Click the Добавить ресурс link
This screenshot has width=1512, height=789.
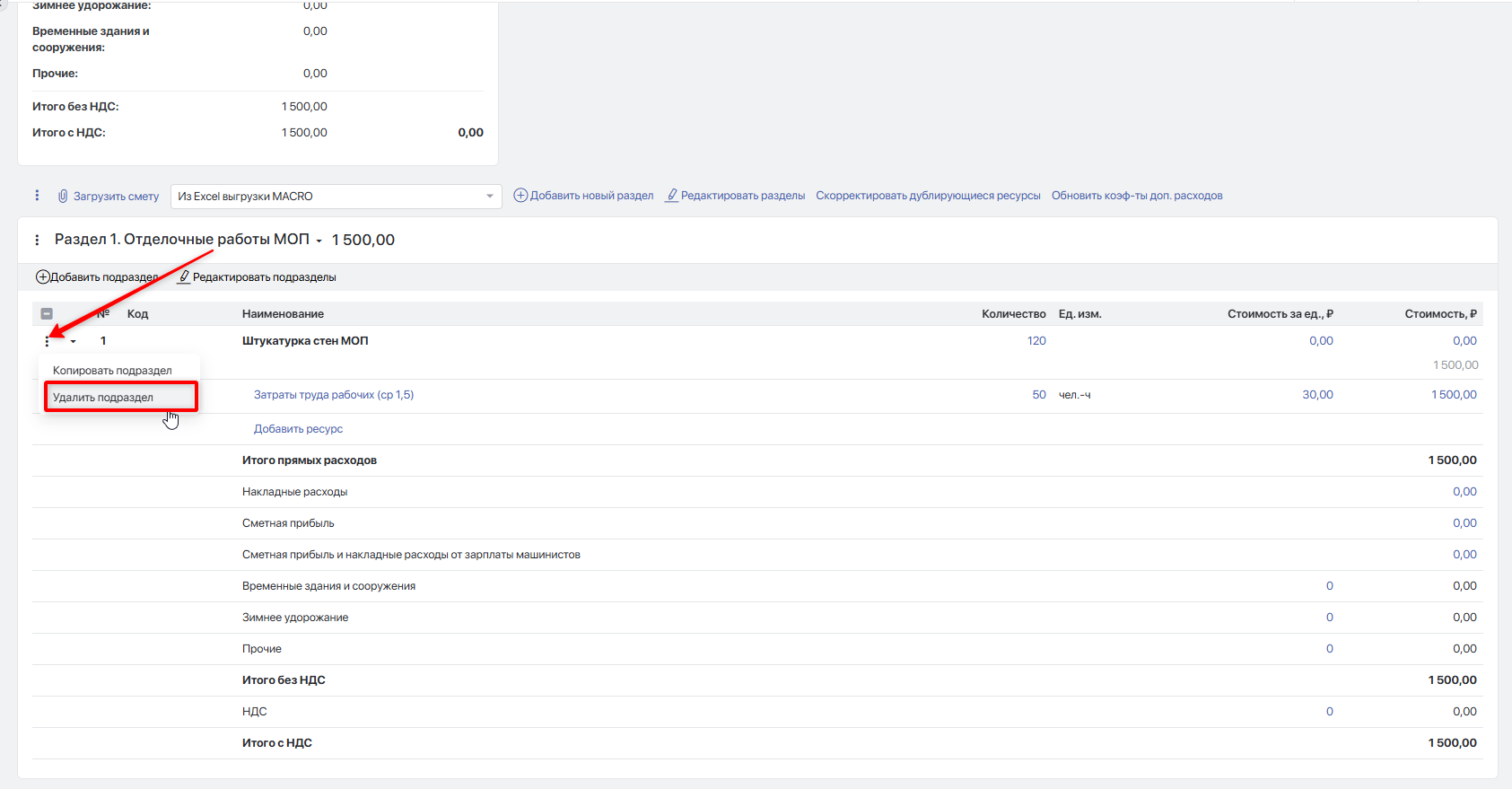[x=298, y=429]
